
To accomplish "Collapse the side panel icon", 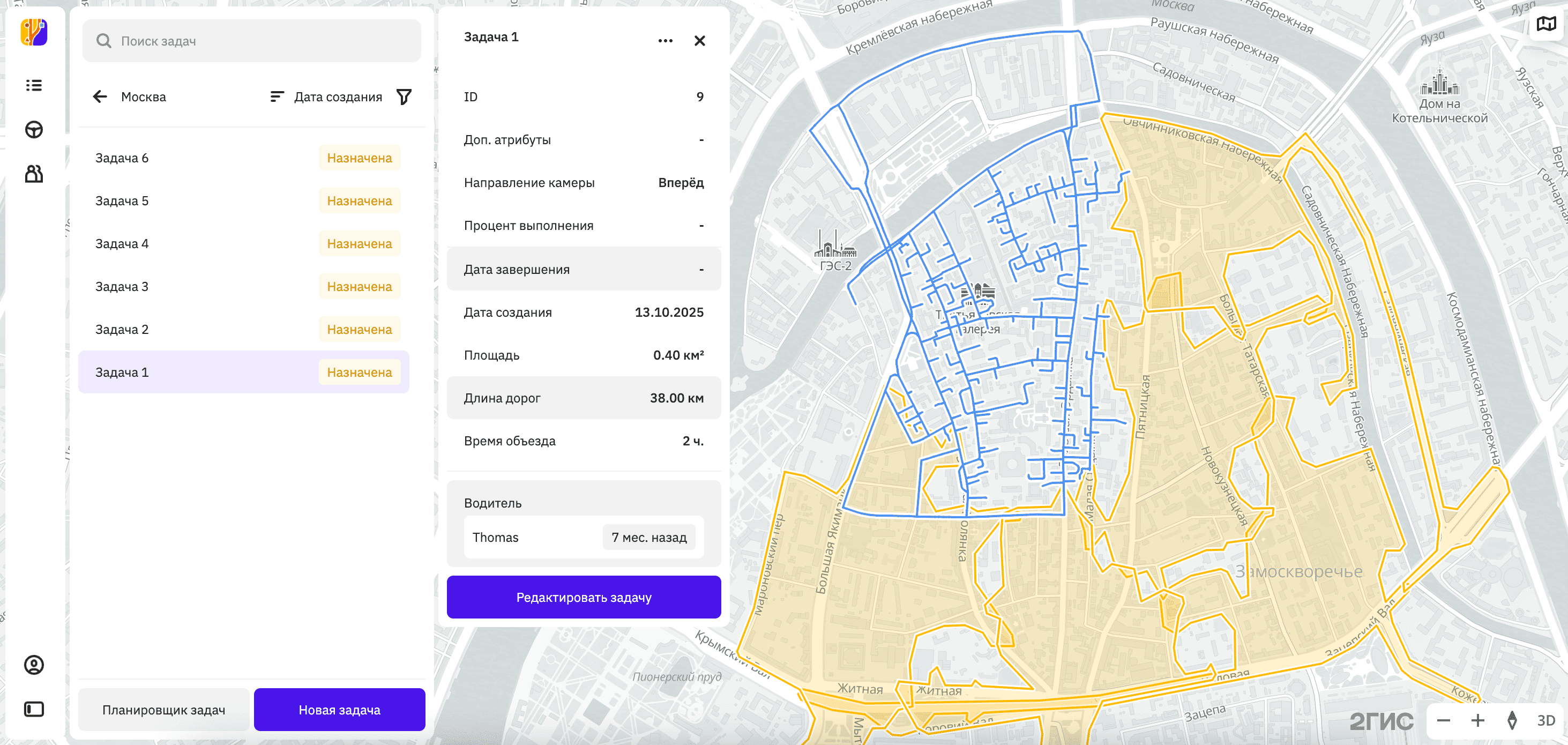I will pyautogui.click(x=34, y=709).
